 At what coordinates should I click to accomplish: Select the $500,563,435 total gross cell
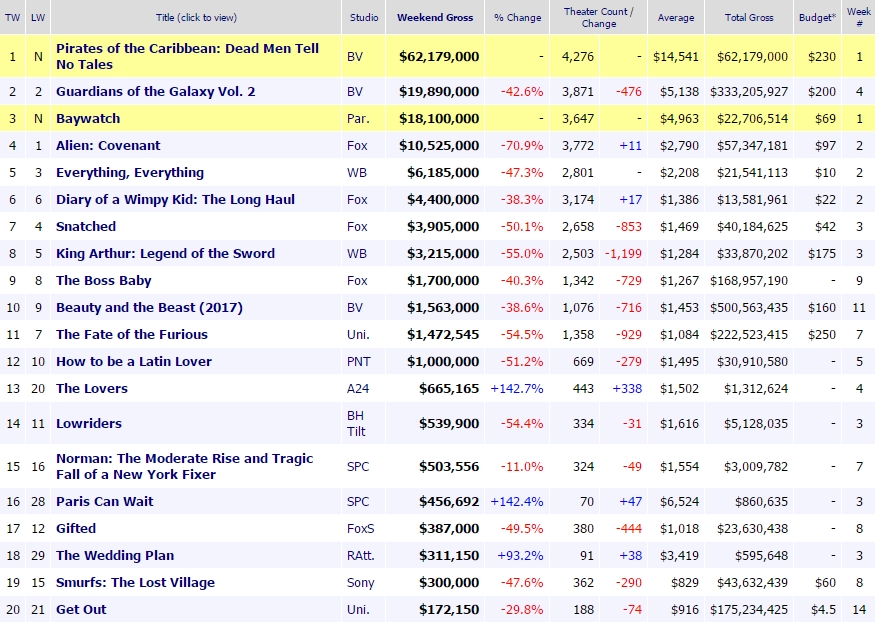pyautogui.click(x=749, y=307)
